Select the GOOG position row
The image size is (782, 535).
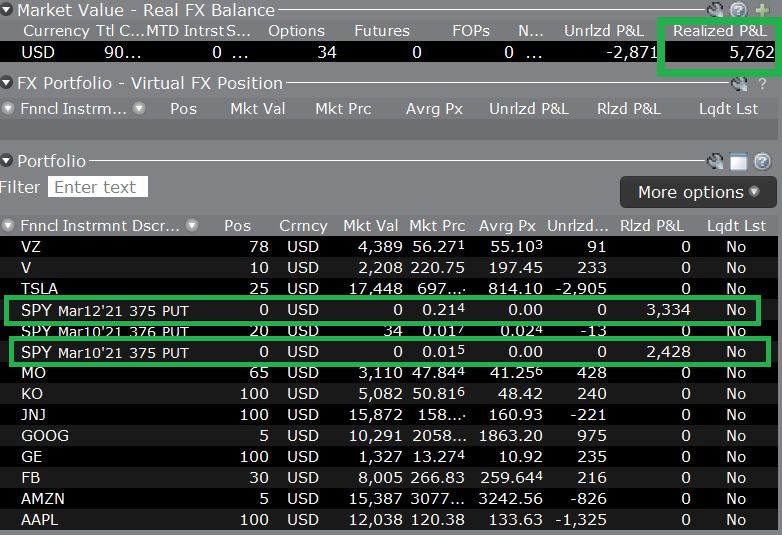coord(389,435)
